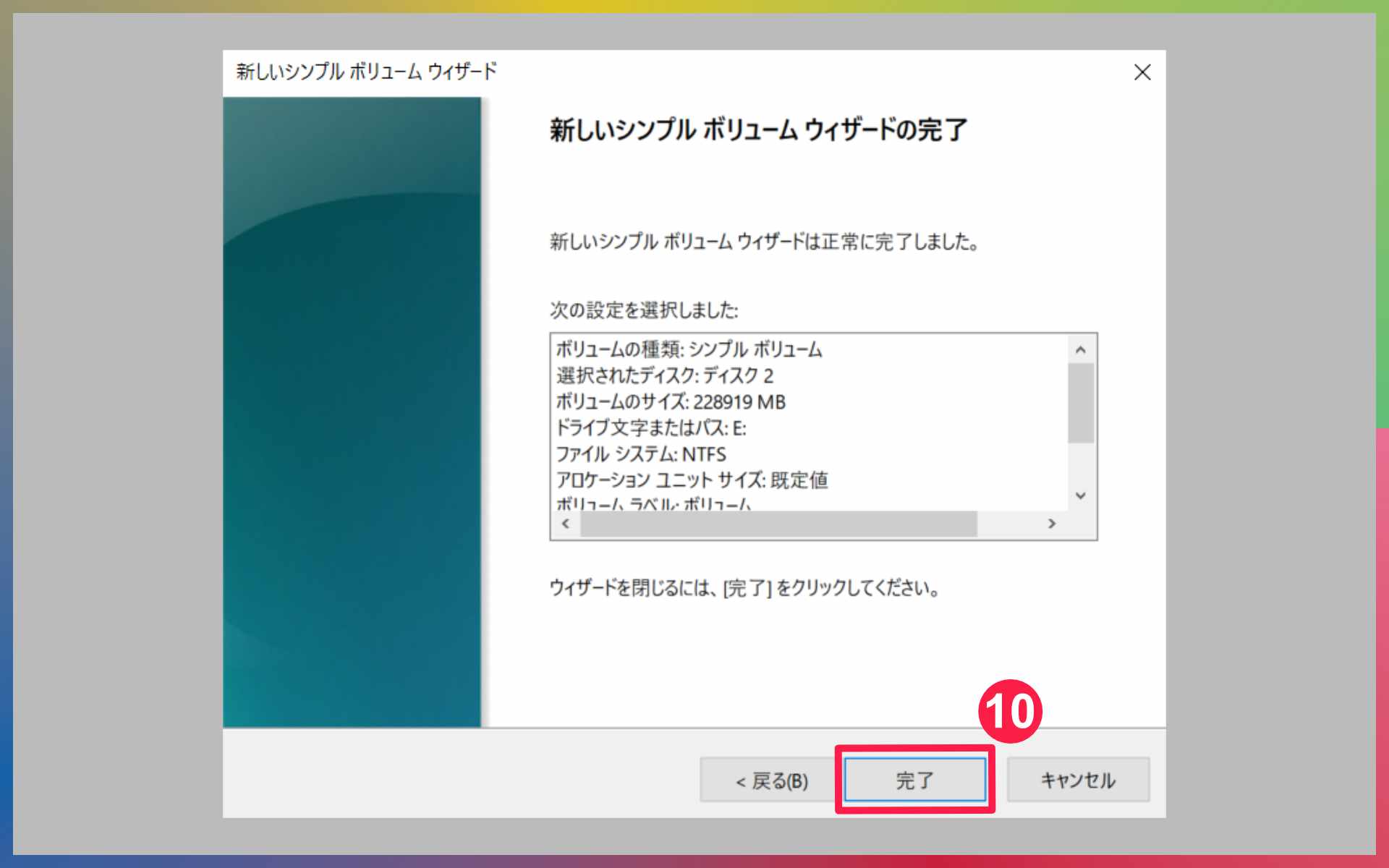
Task: Click the horizontal scroll-left arrow
Action: point(566,523)
